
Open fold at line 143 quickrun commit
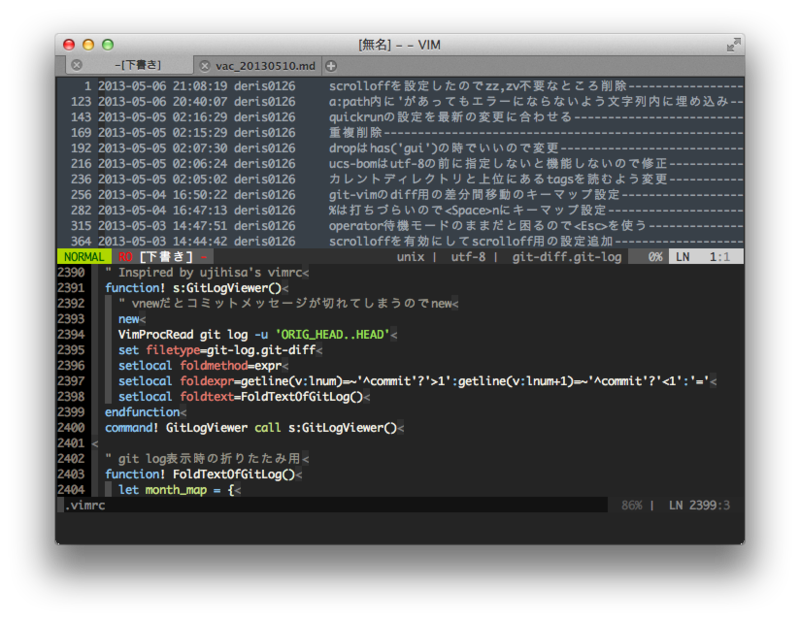coord(400,117)
